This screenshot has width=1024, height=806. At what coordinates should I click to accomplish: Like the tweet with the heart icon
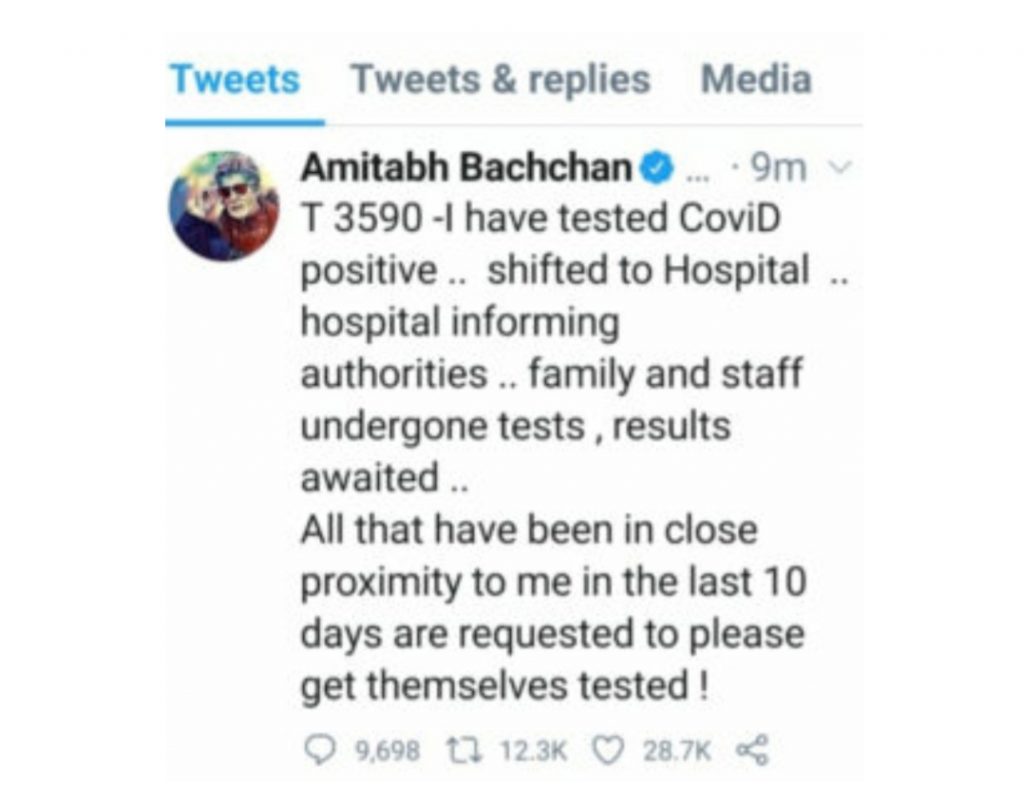[x=608, y=750]
